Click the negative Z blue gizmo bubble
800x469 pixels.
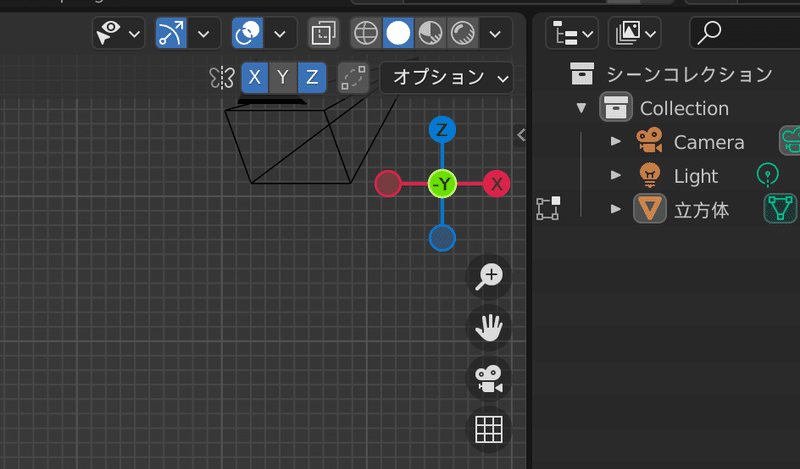[x=442, y=238]
